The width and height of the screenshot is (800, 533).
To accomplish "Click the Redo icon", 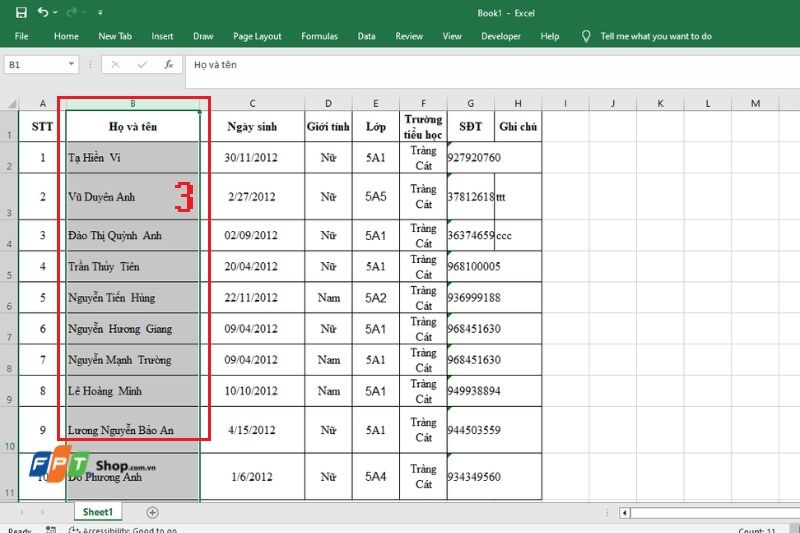I will [x=72, y=12].
